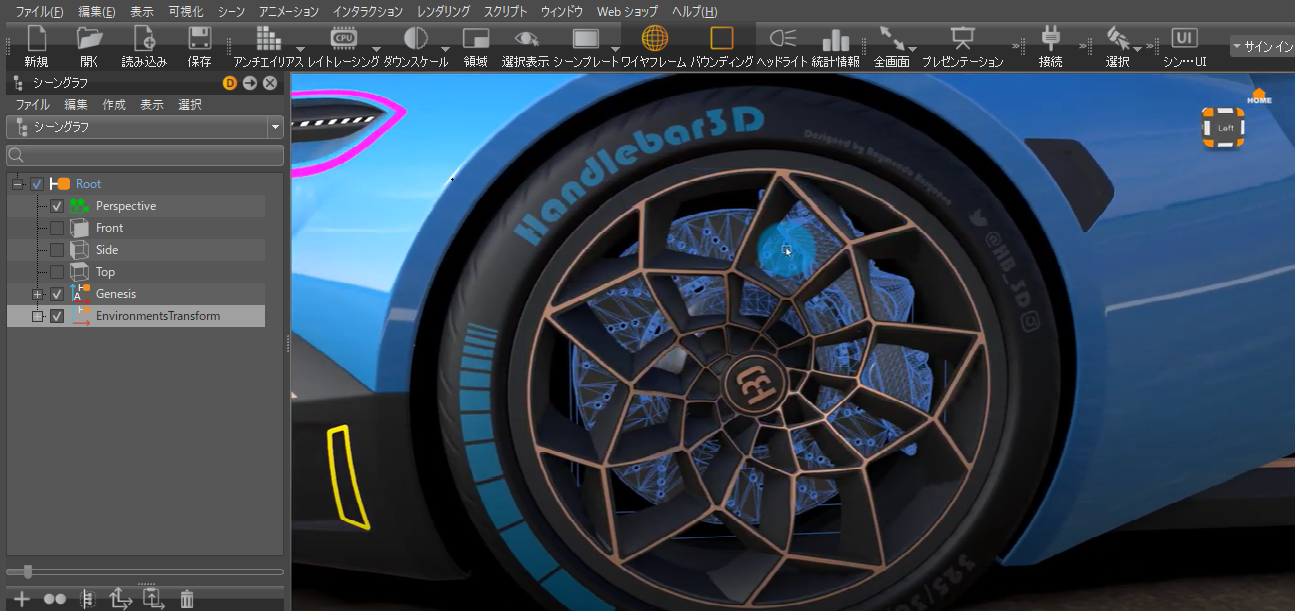1295x611 pixels.
Task: Toggle ヘッドライト headlight
Action: tap(782, 46)
